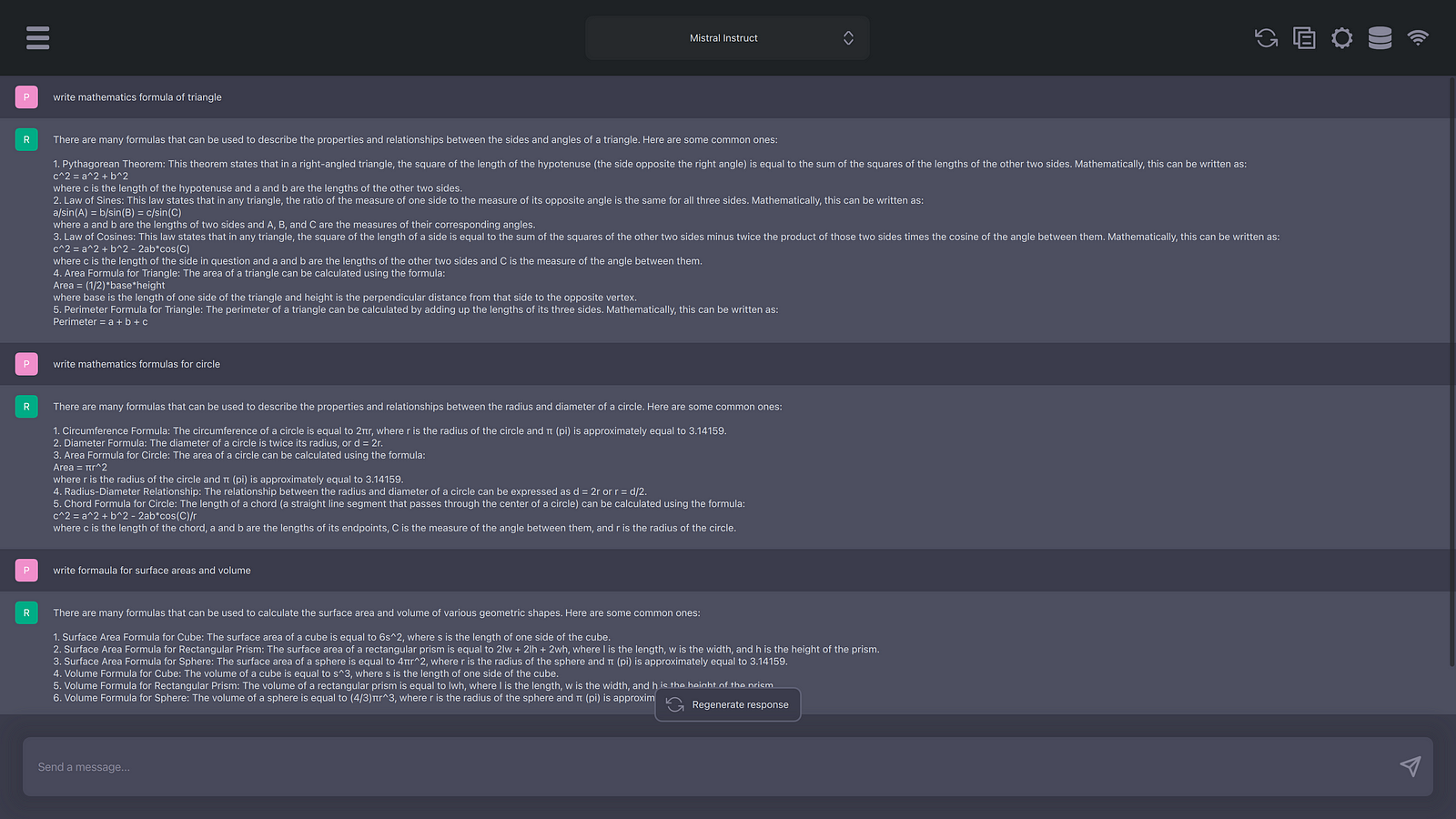The width and height of the screenshot is (1456, 819).
Task: Click the pink P avatar beside the triangle prompt
Action: point(26,97)
